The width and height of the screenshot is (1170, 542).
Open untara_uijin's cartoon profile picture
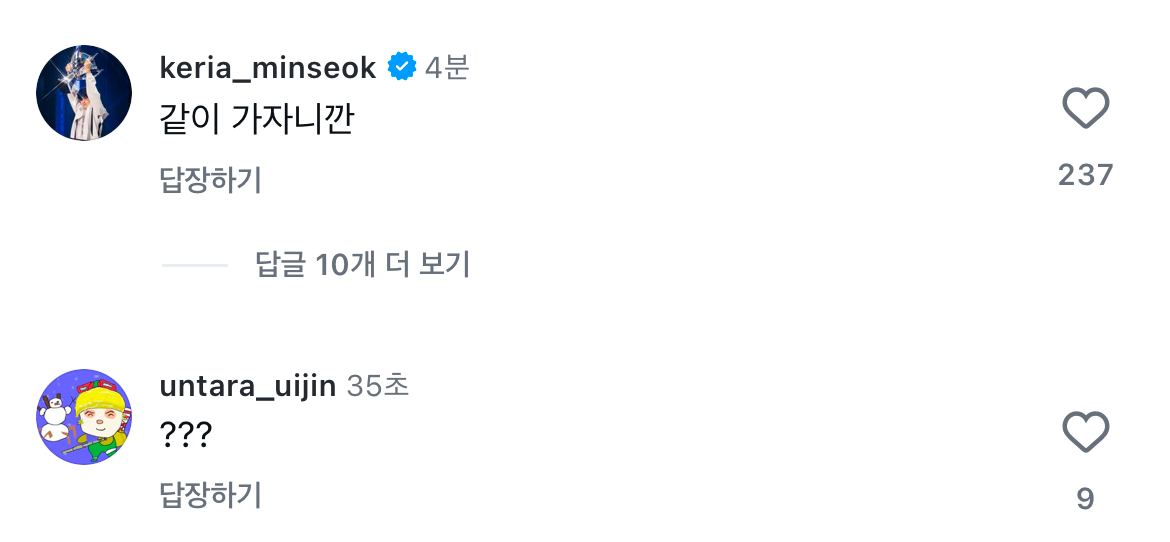pos(84,417)
